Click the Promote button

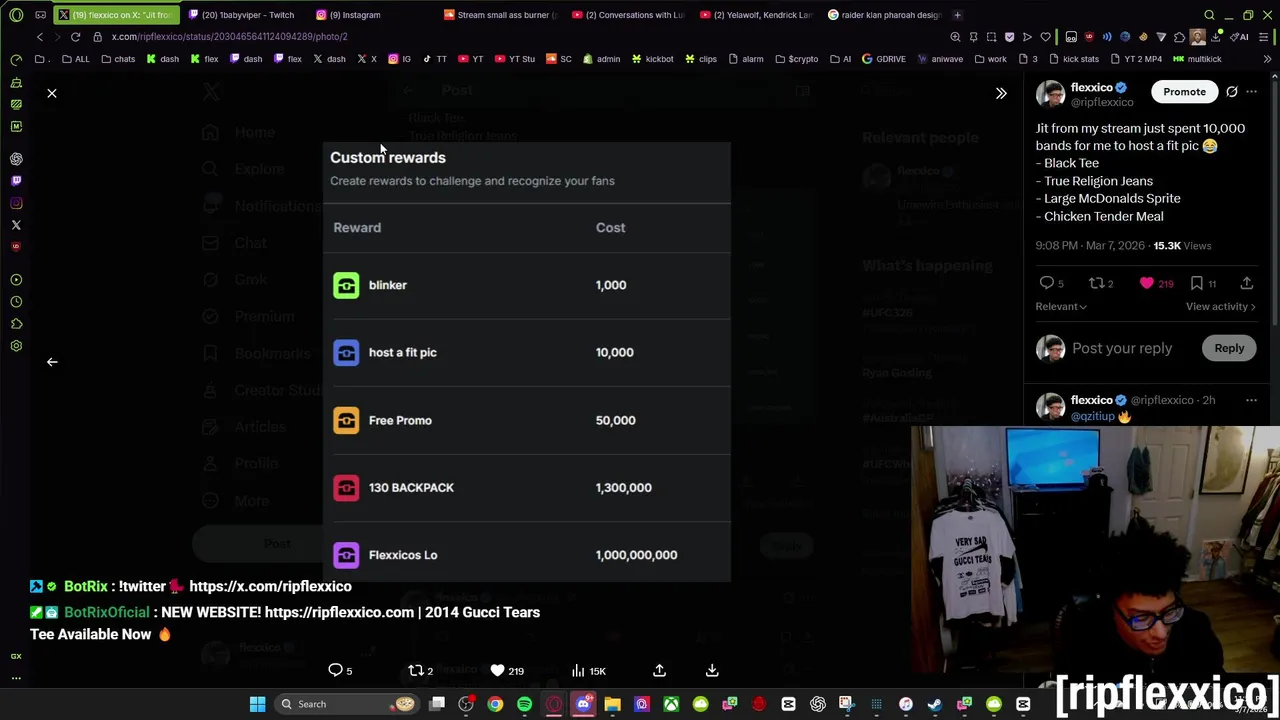[x=1184, y=92]
